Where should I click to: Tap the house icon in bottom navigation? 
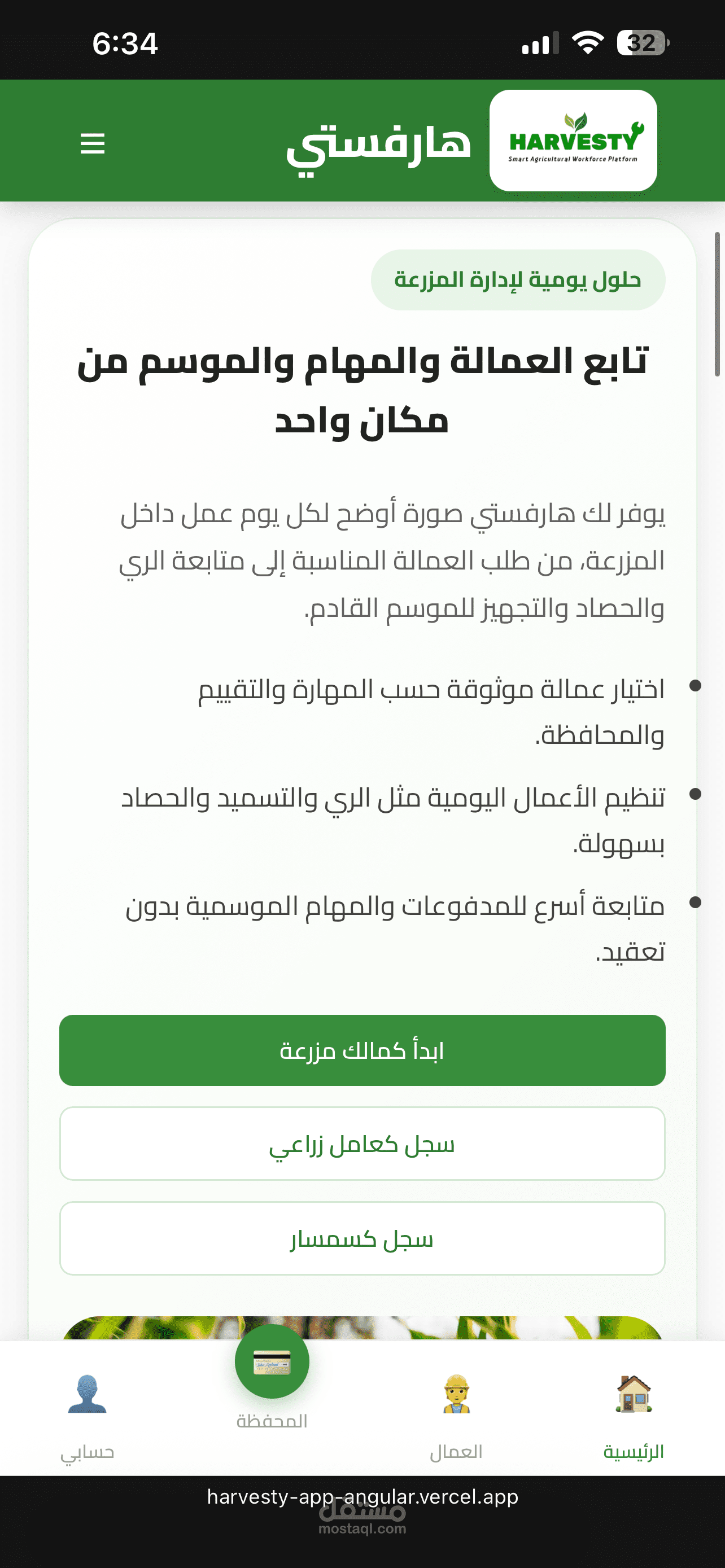click(633, 1393)
